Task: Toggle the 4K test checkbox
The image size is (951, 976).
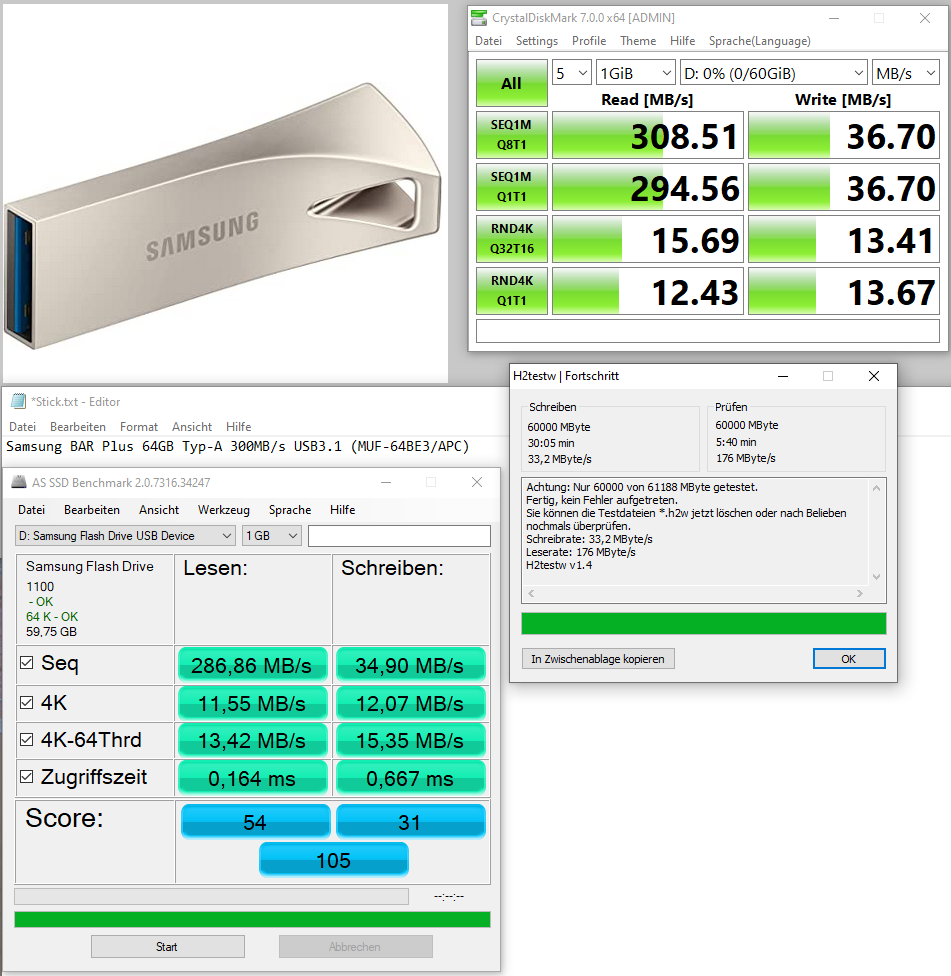Action: pos(26,703)
